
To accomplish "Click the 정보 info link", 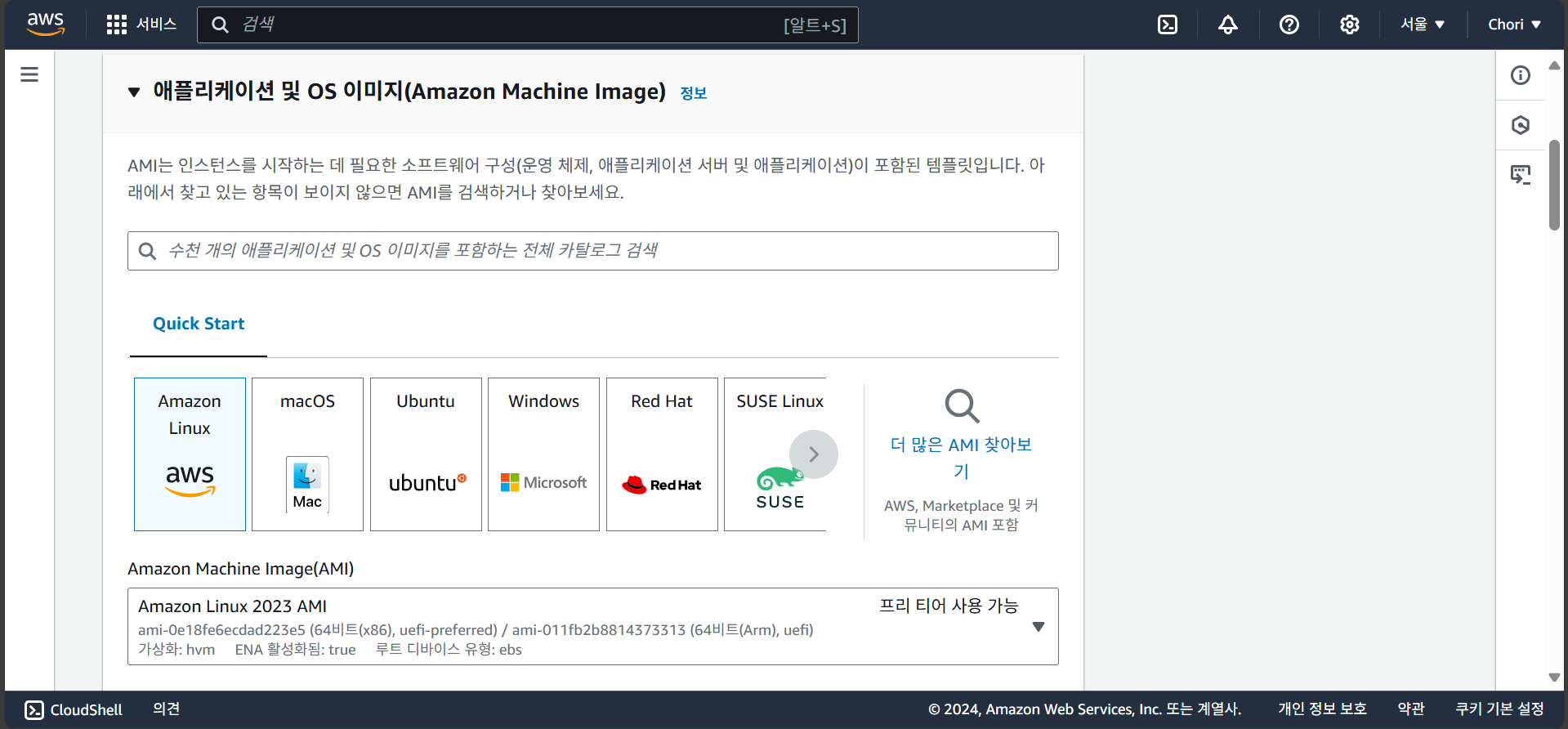I will coord(694,93).
